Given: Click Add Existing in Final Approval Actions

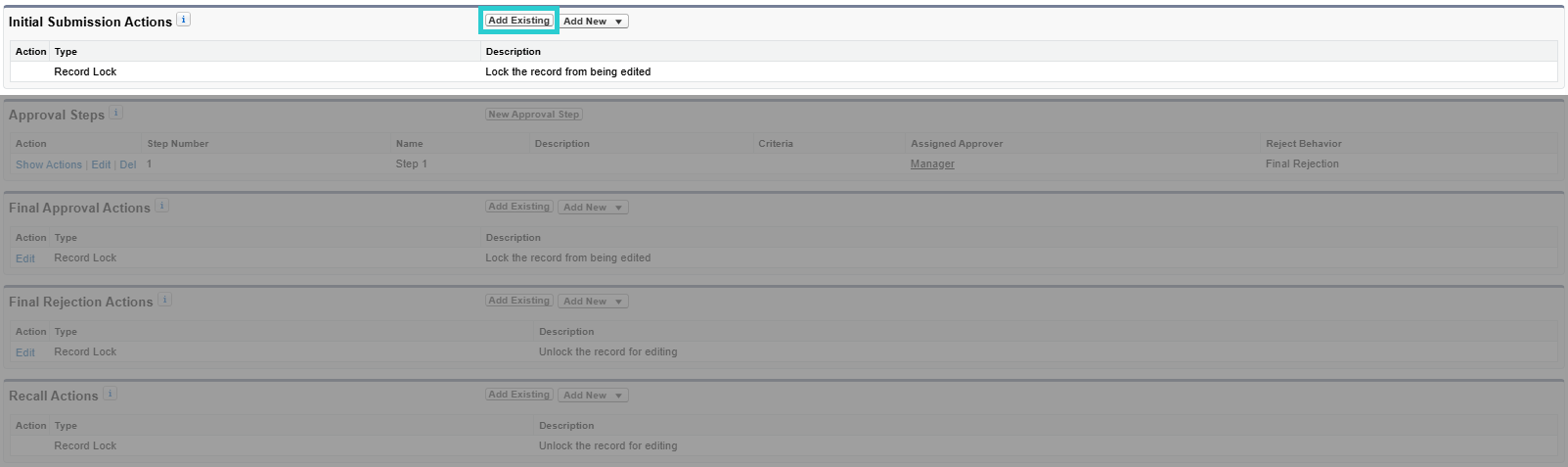Looking at the screenshot, I should (x=519, y=207).
